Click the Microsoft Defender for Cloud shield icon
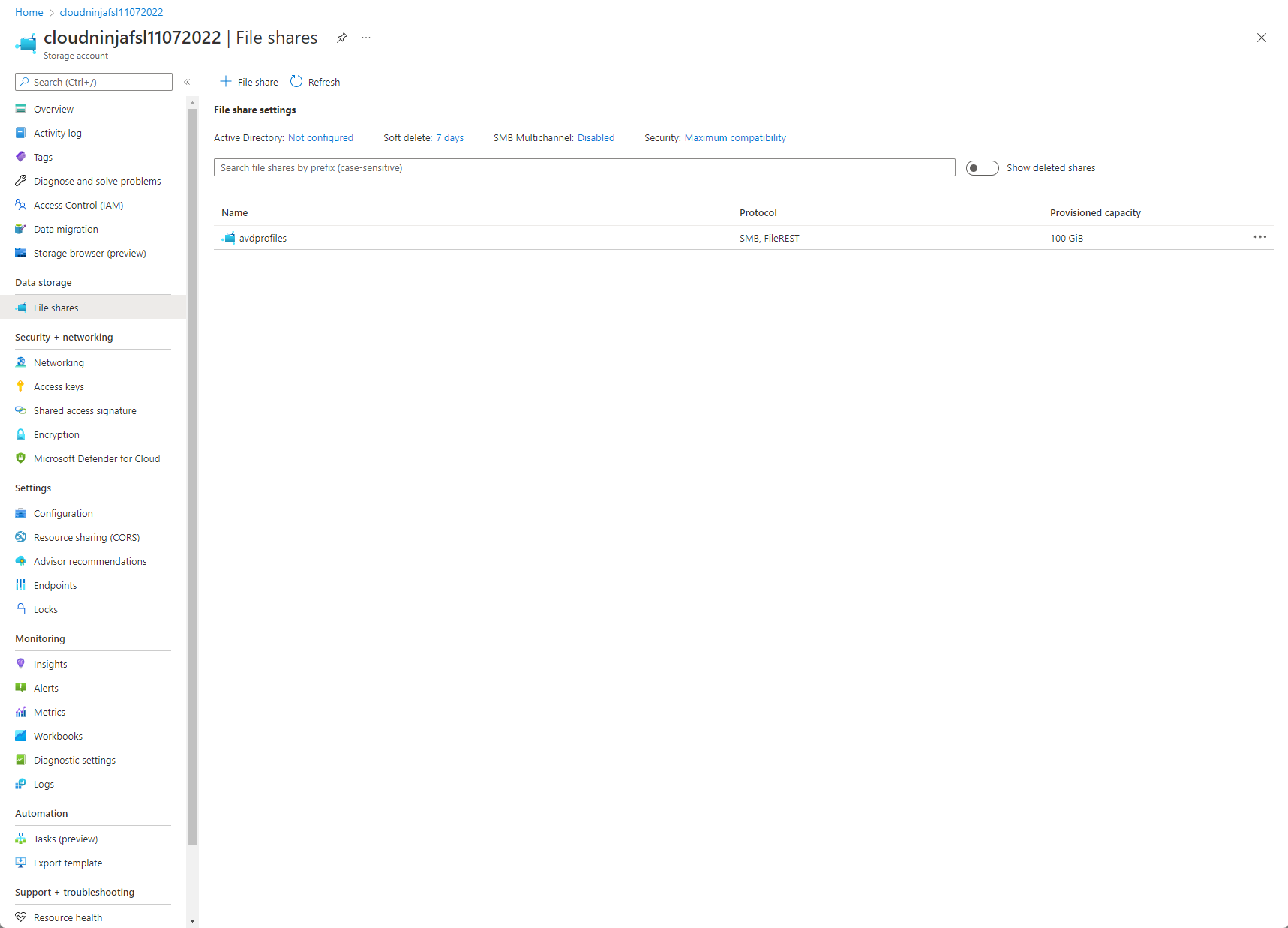This screenshot has width=1288, height=928. point(21,458)
